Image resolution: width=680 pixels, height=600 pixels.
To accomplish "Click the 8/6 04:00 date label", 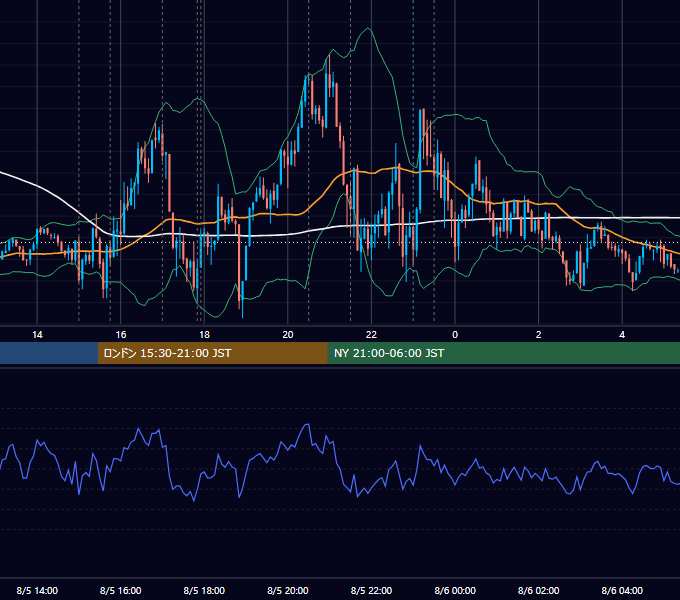I will tap(622, 590).
